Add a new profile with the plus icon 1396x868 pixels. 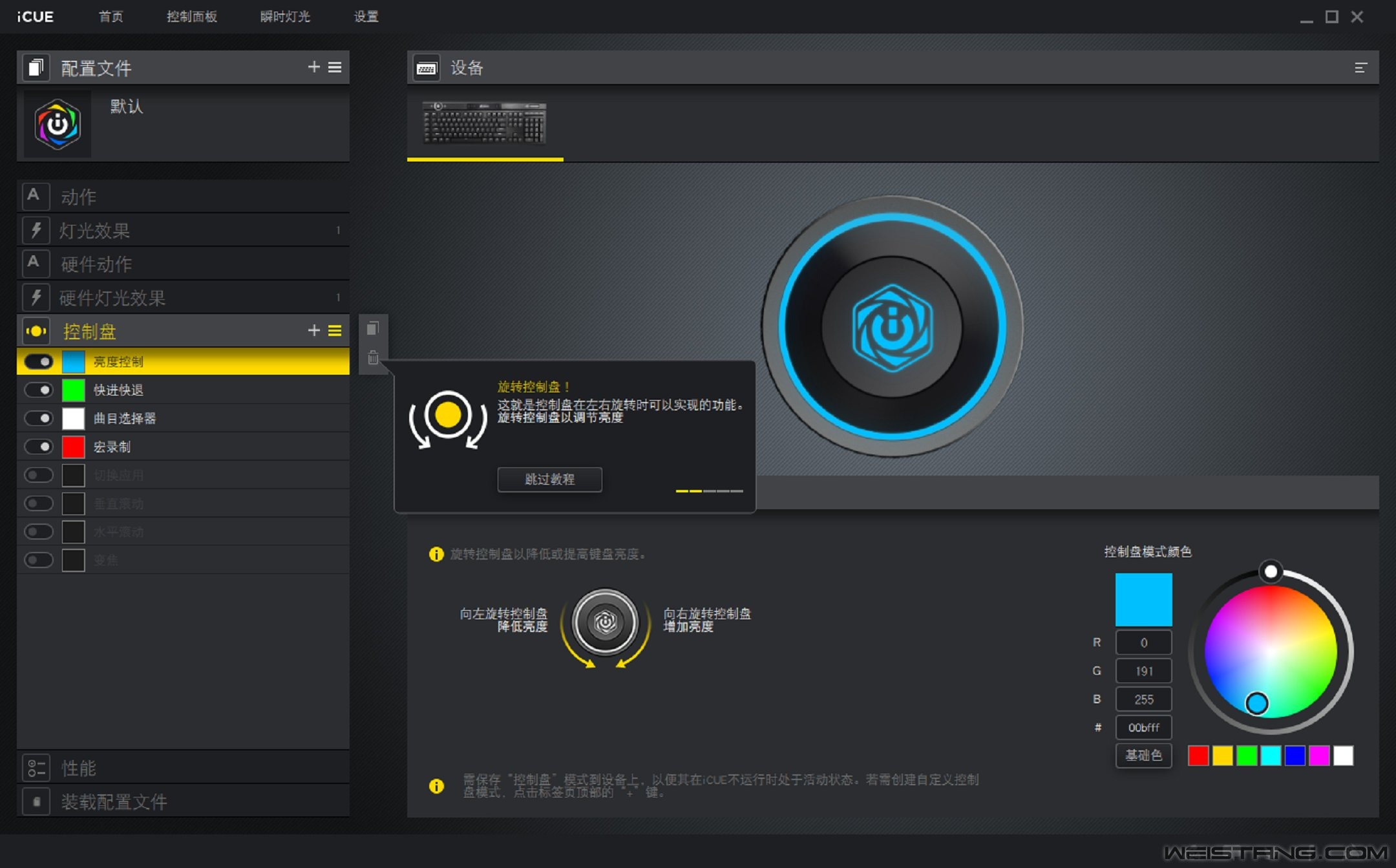point(313,67)
